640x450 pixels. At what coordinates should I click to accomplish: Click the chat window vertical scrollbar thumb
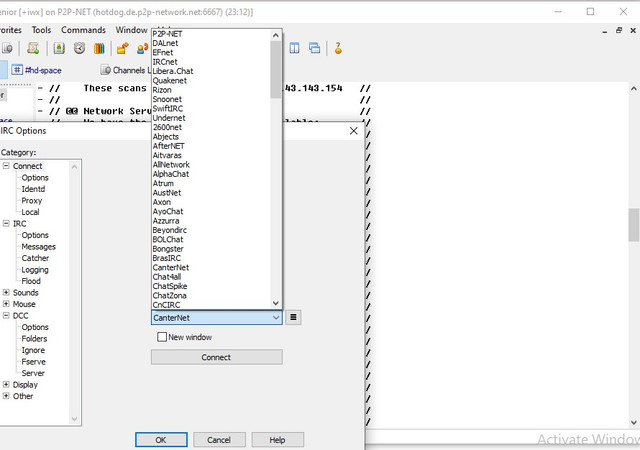[633, 225]
